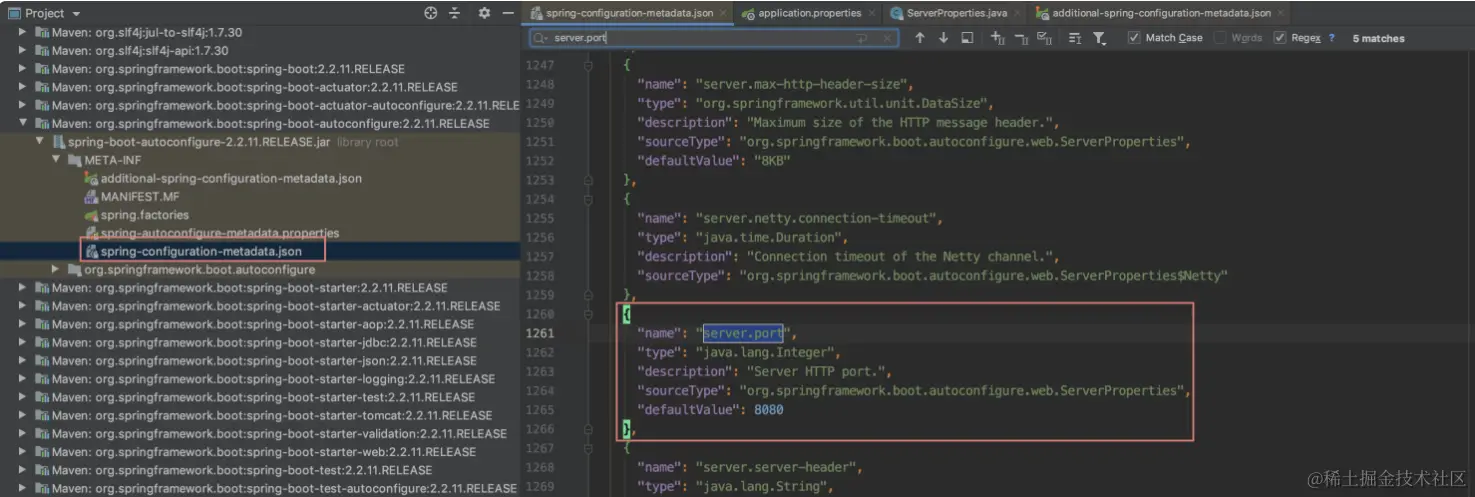
Task: Click the locate/select opened file target icon
Action: 430,13
